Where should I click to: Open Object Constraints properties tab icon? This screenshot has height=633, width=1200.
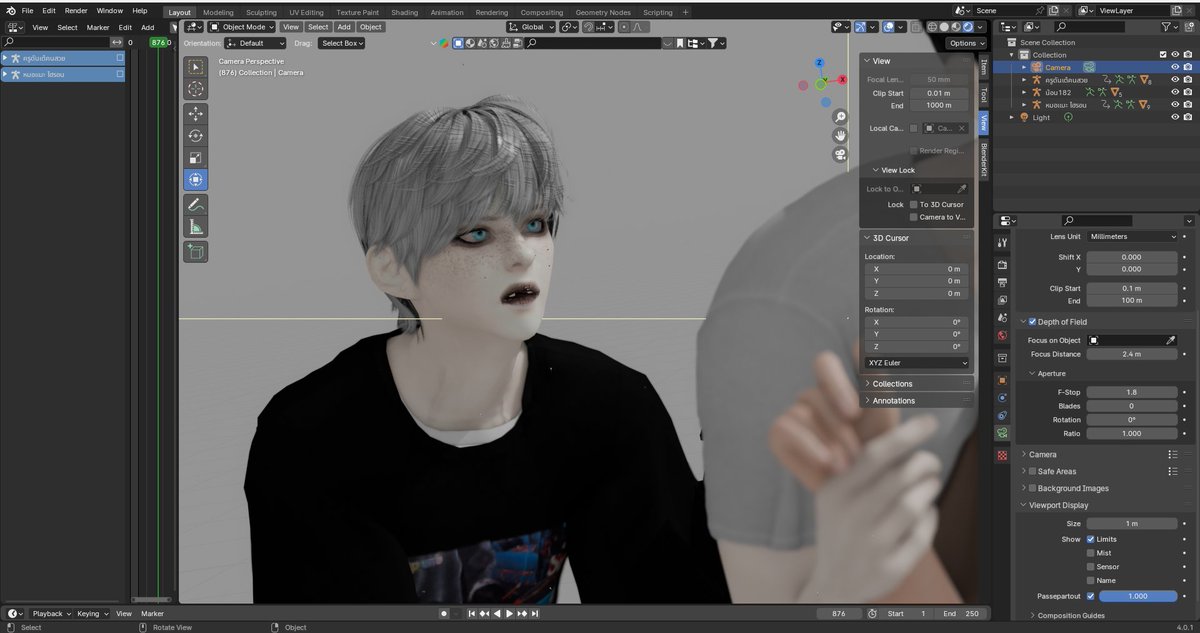[1002, 415]
